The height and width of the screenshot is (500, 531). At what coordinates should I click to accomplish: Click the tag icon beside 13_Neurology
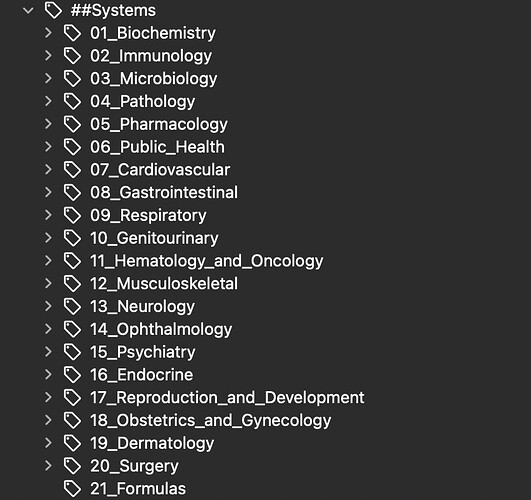72,307
